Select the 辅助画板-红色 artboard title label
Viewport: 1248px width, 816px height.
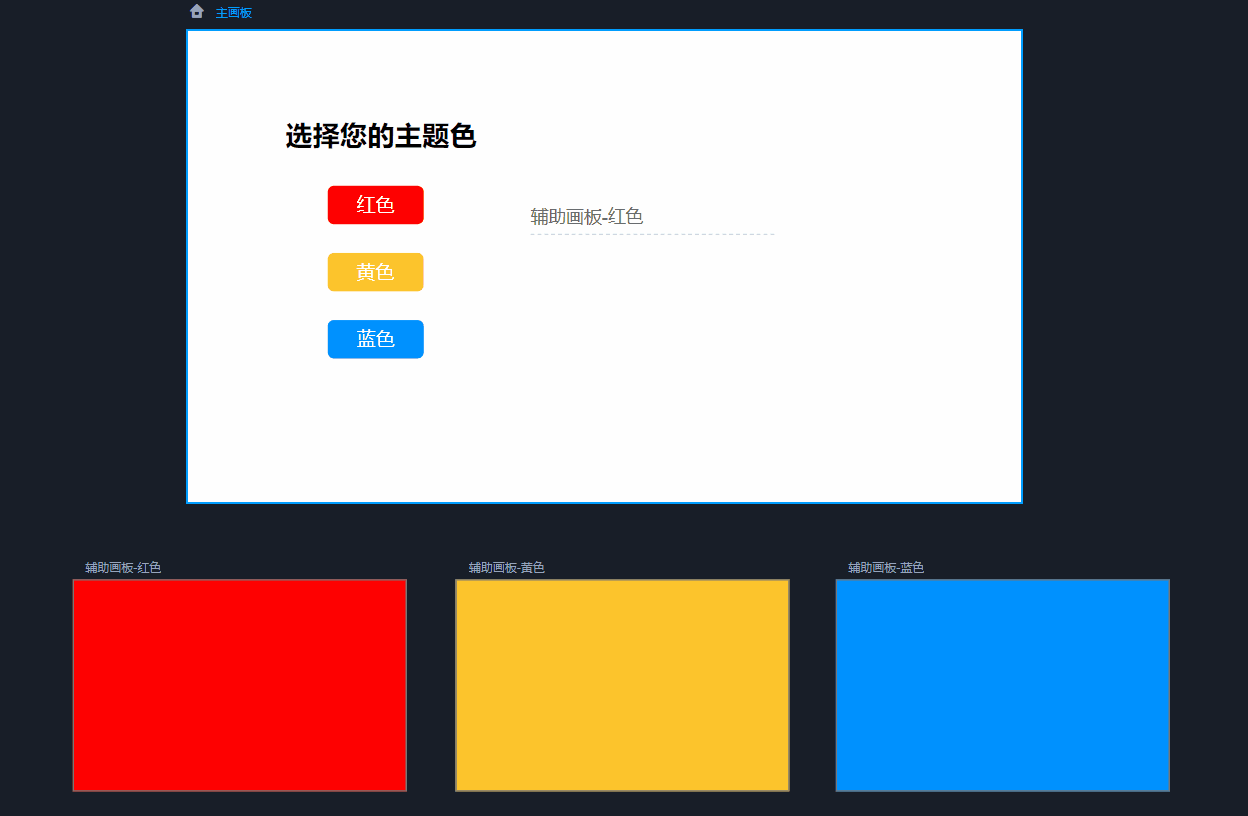point(123,568)
